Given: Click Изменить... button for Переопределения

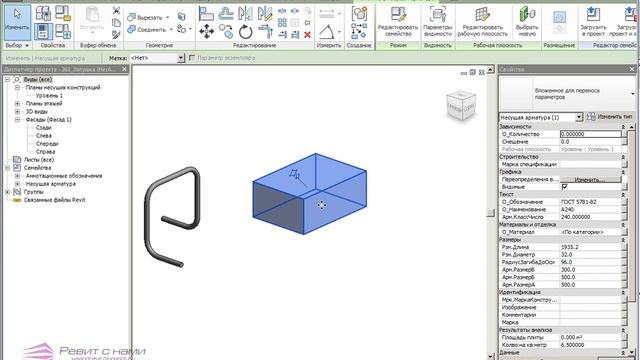Looking at the screenshot, I should (x=590, y=180).
